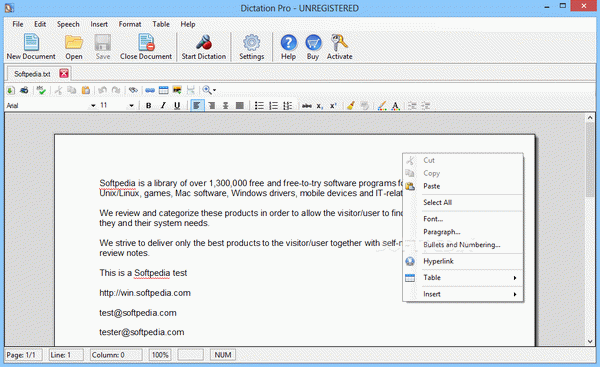
Task: Click the Redo arrow icon
Action: [116, 90]
